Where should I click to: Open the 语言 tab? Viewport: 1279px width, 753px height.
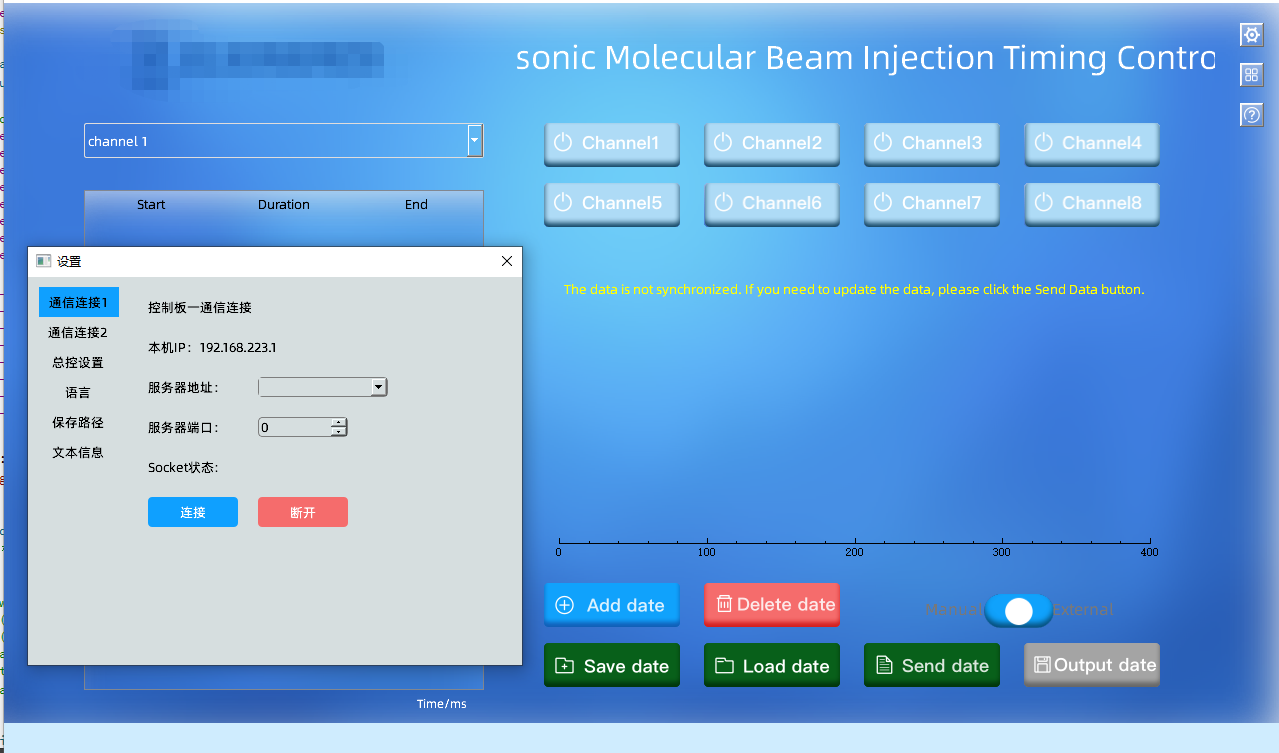click(x=78, y=392)
